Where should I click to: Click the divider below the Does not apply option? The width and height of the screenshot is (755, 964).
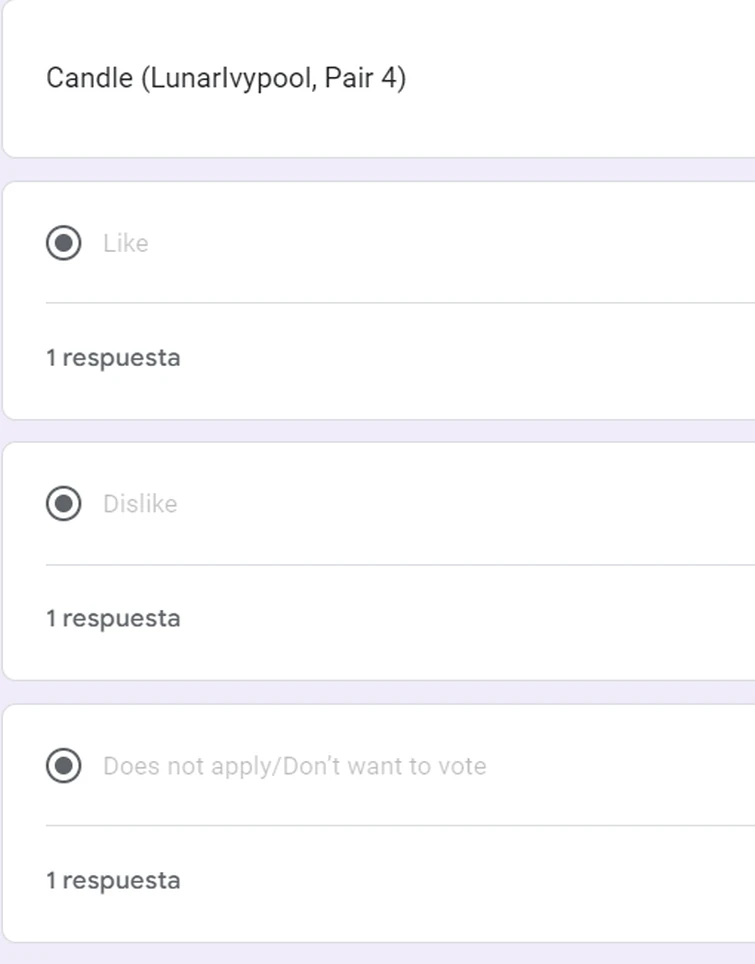click(400, 825)
